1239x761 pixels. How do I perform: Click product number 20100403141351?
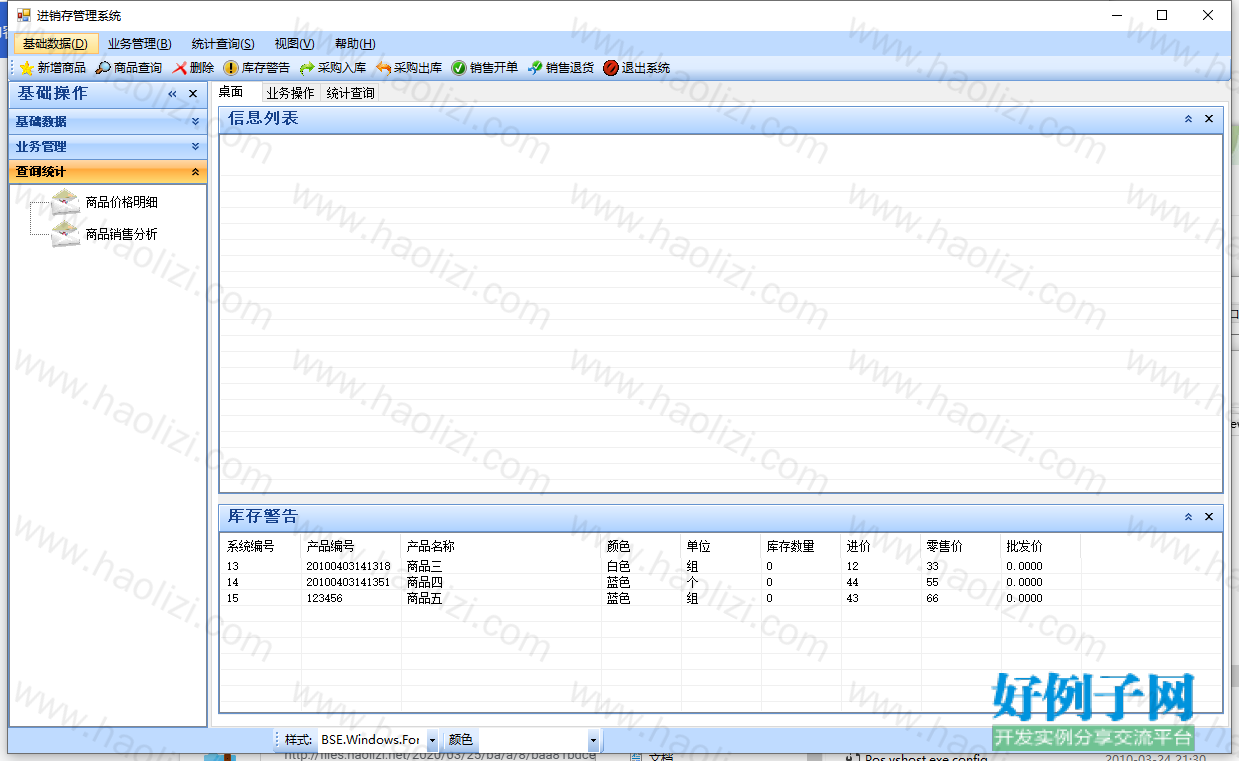point(348,582)
